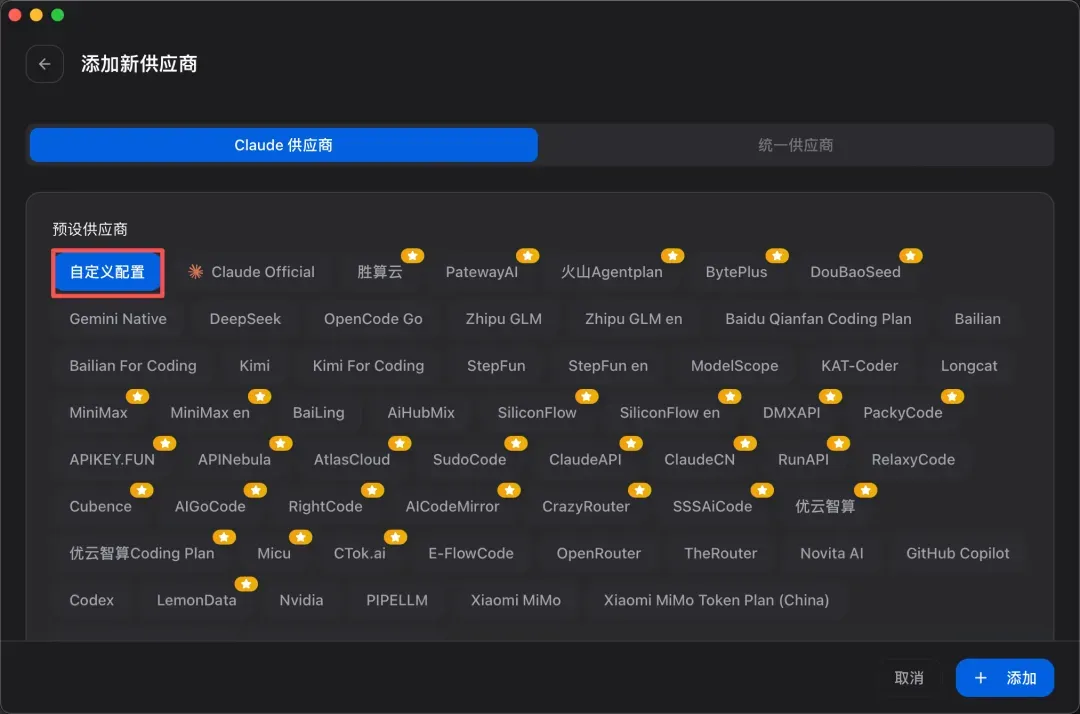Click the star badge on MiniMax en
The width and height of the screenshot is (1080, 714).
(x=260, y=396)
